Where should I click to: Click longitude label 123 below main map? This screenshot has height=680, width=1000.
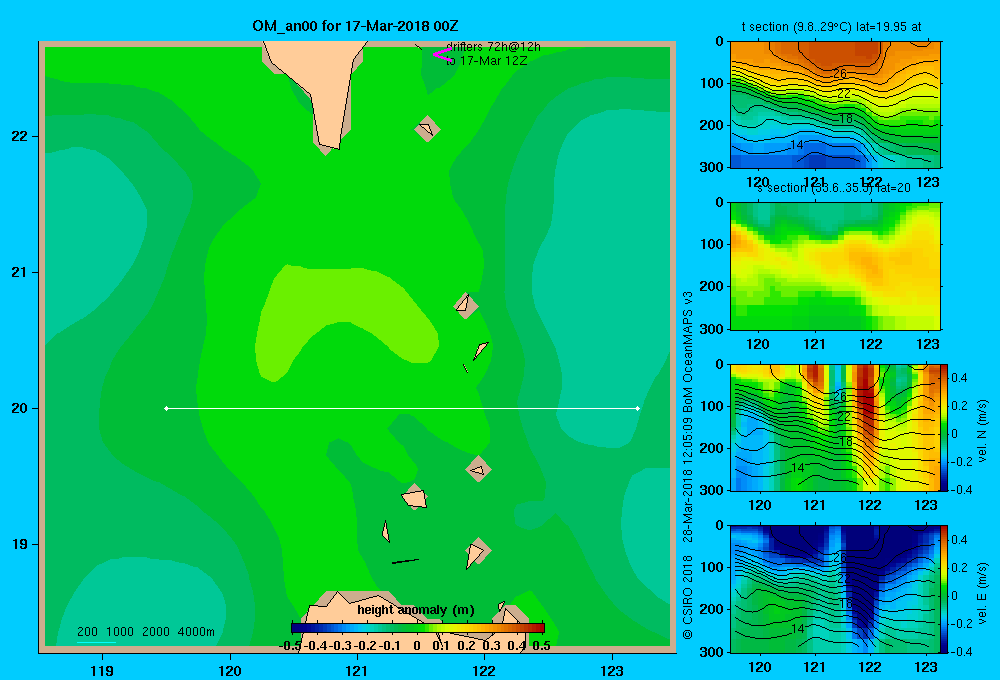[612, 670]
